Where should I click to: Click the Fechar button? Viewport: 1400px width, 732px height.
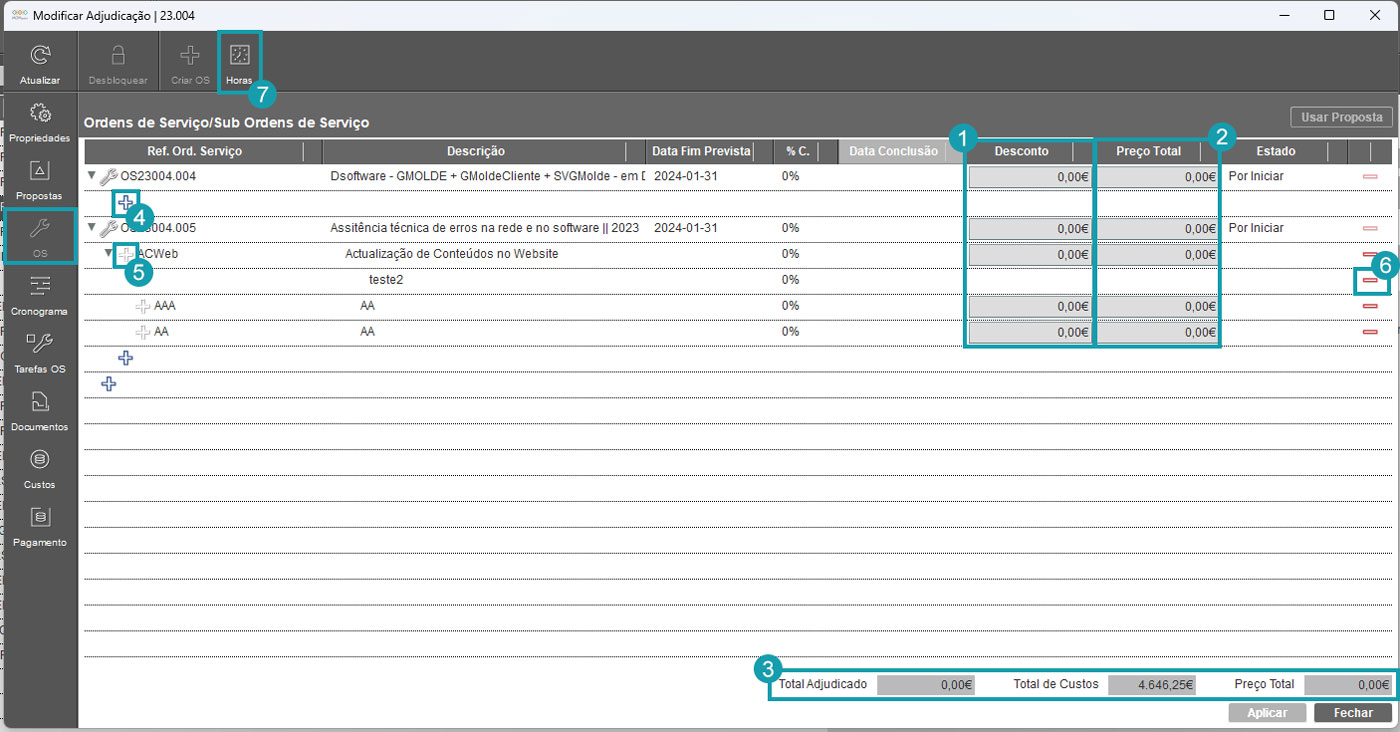(x=1353, y=713)
